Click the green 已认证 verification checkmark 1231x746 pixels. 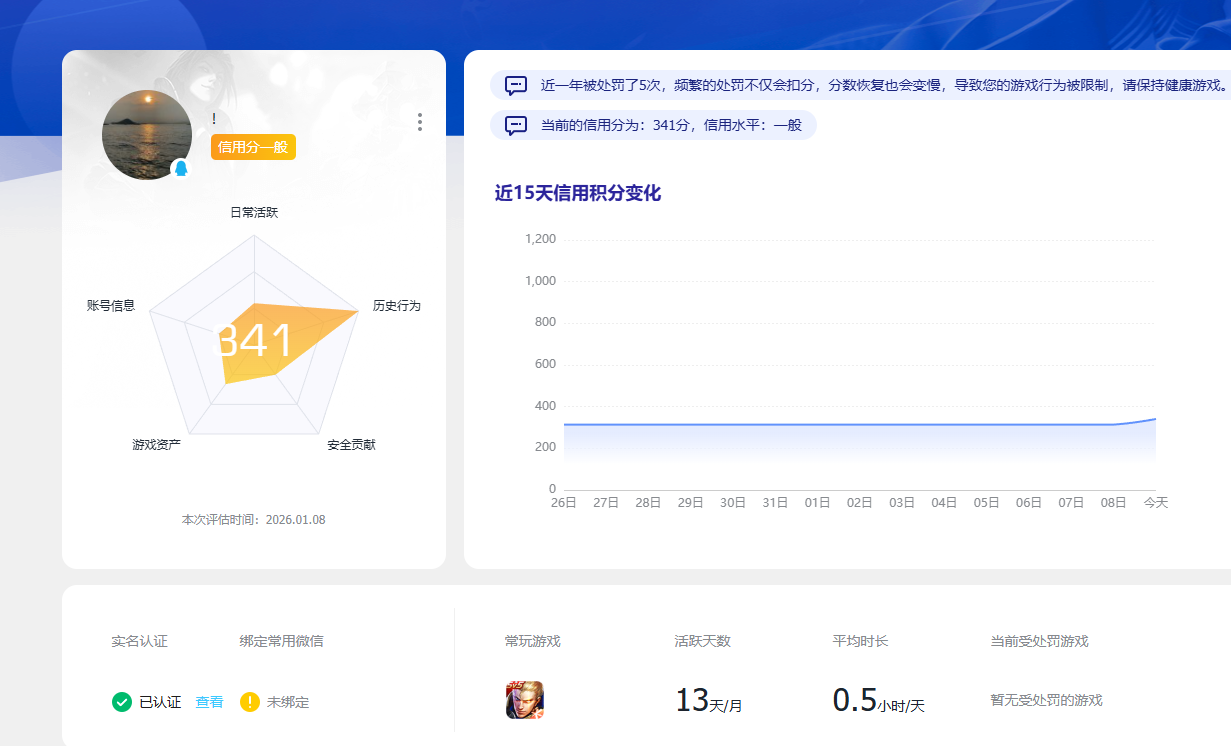pyautogui.click(x=122, y=702)
